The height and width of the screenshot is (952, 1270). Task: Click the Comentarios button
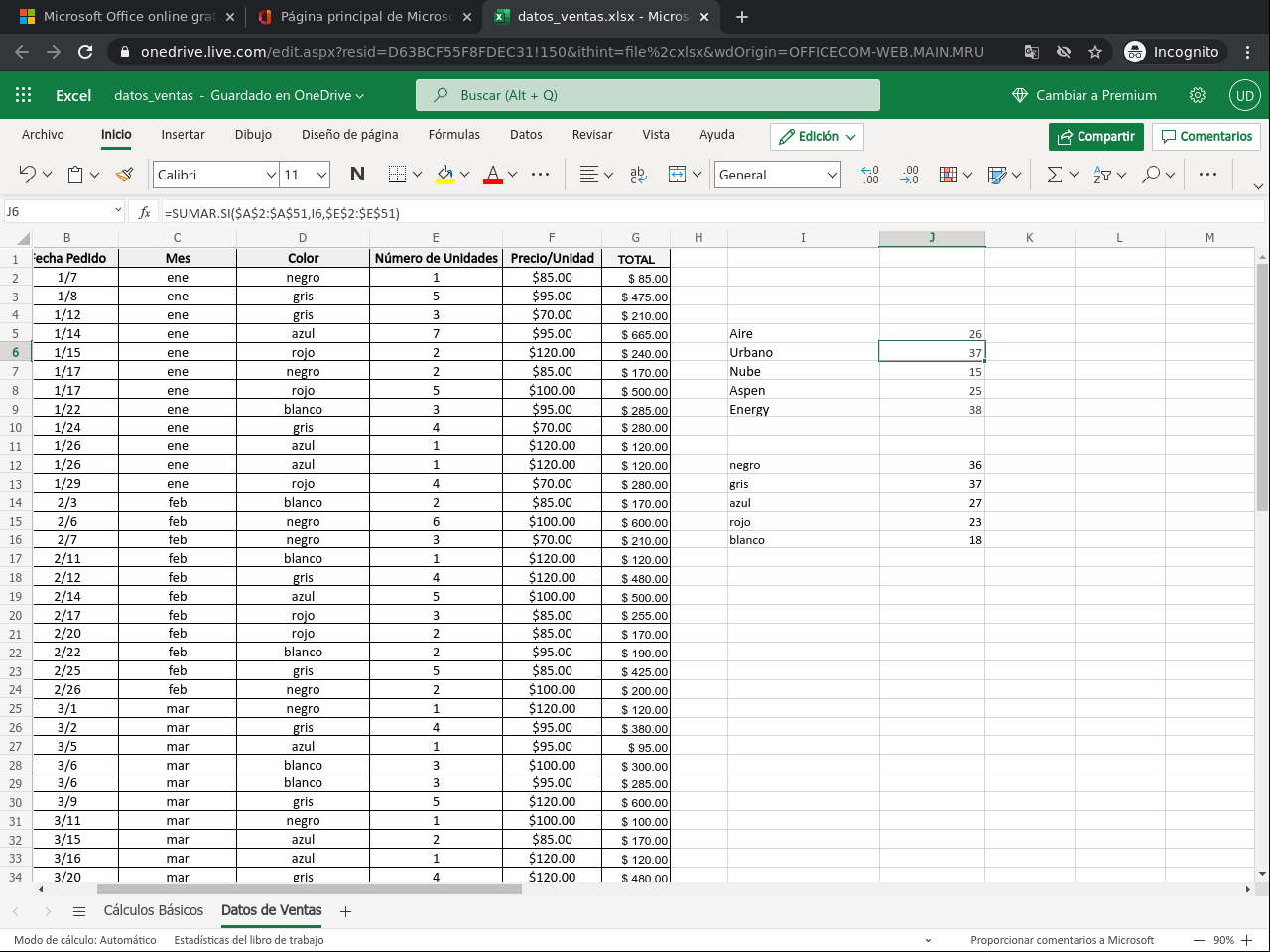pos(1206,136)
